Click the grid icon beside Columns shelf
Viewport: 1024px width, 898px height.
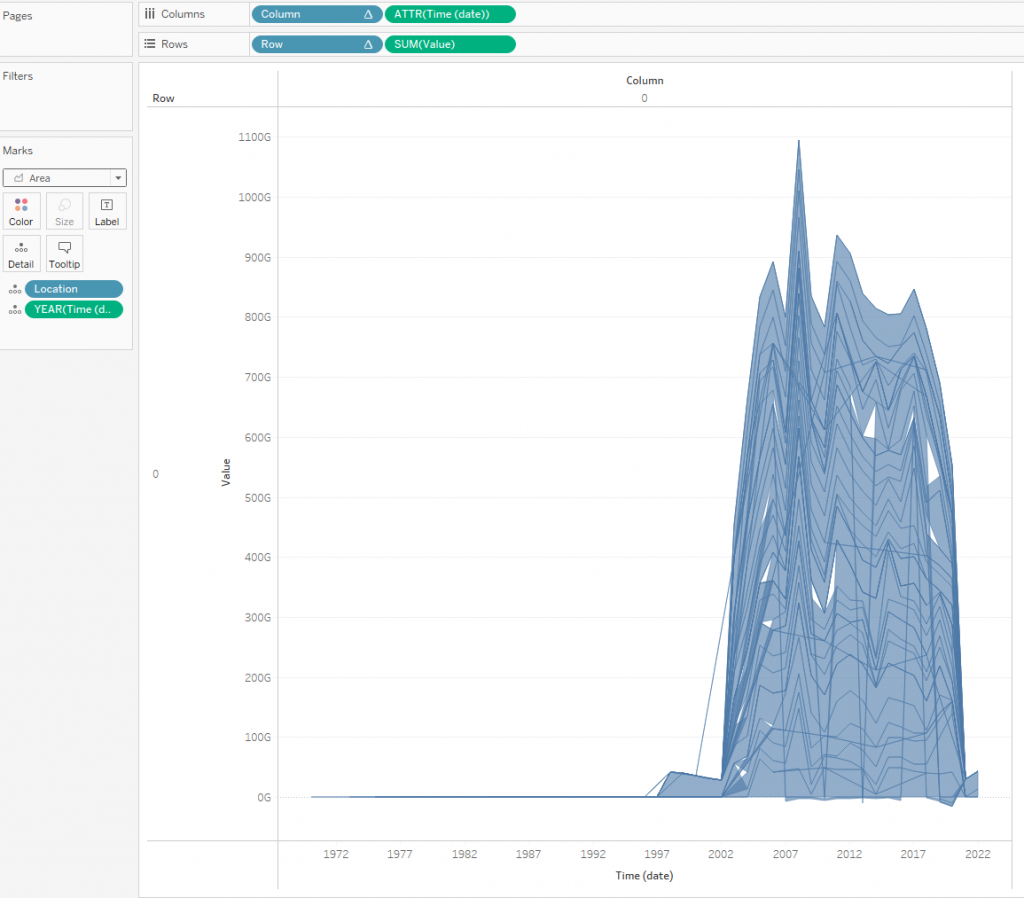149,13
